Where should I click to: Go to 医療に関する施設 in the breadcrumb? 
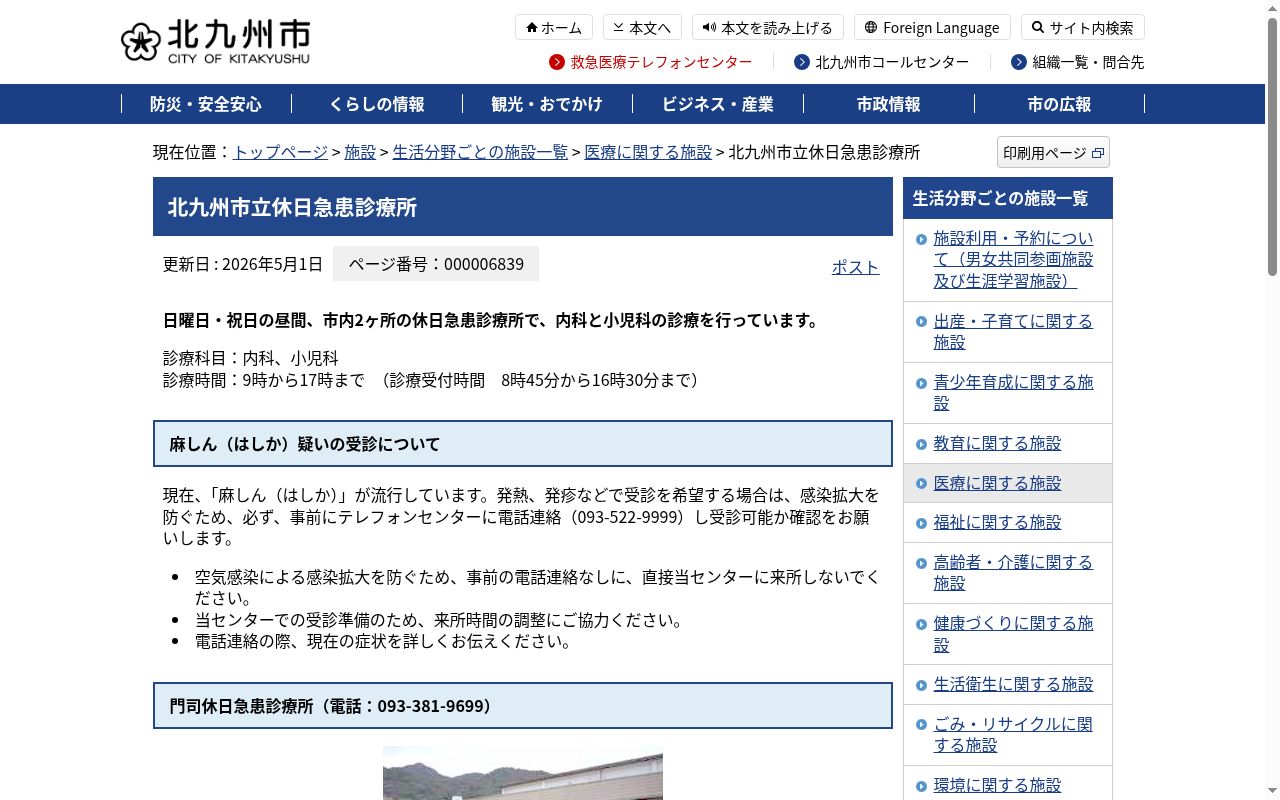pyautogui.click(x=648, y=152)
